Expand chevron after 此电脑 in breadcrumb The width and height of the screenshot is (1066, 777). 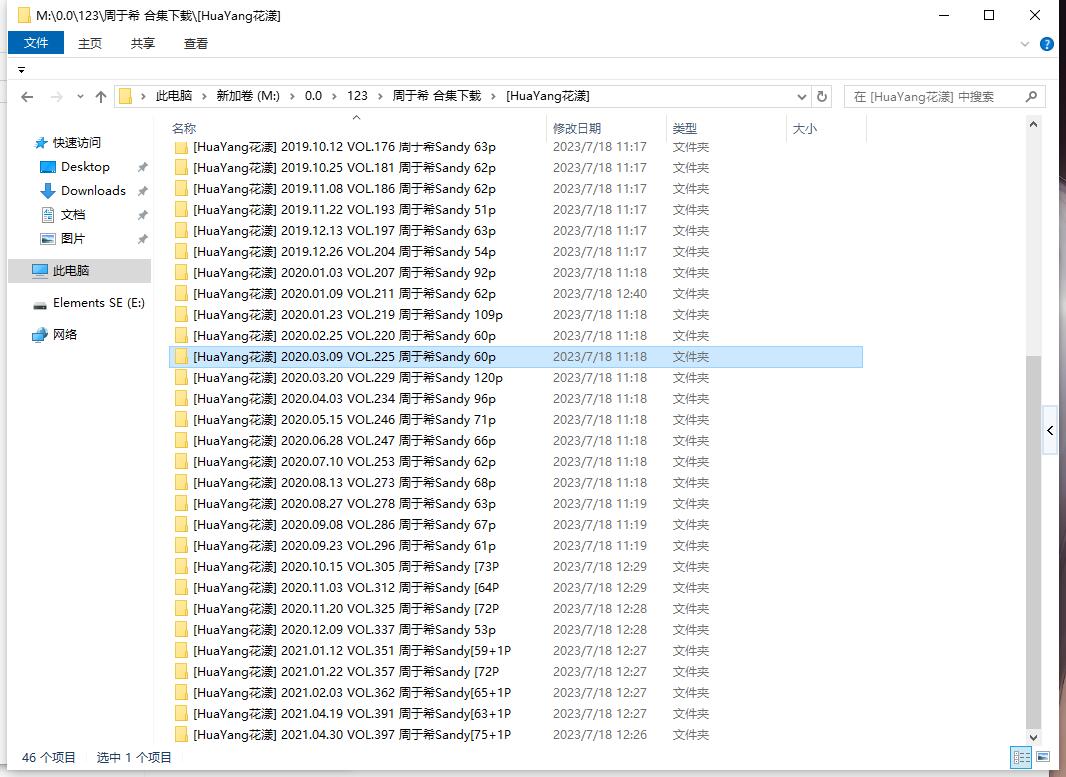(205, 97)
